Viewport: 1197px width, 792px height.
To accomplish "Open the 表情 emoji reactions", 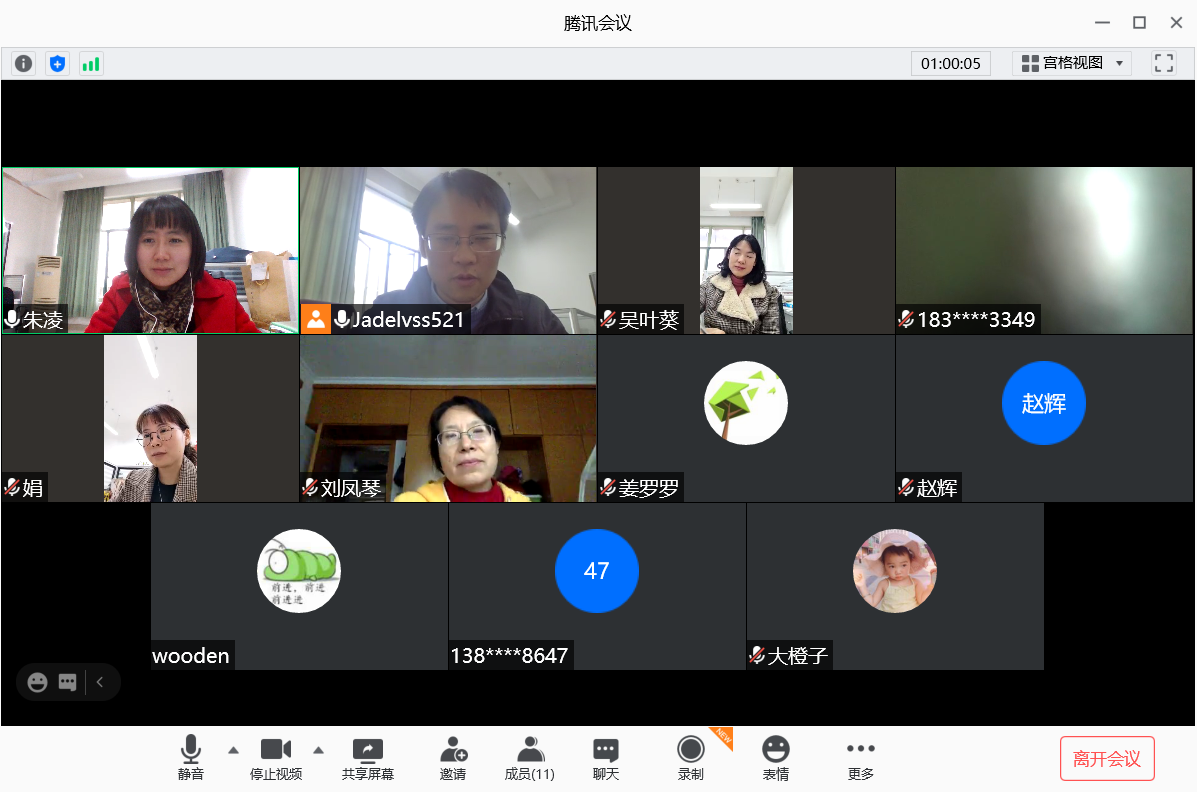I will (x=776, y=758).
